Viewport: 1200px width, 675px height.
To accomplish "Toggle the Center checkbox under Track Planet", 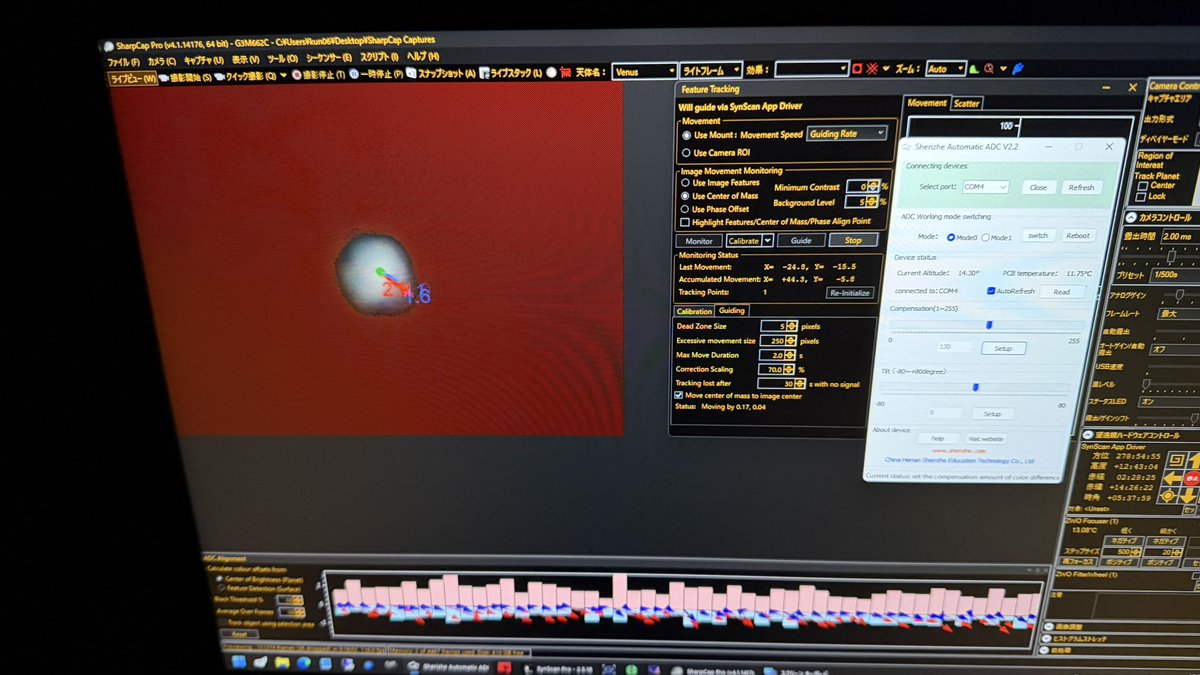I will click(x=1144, y=185).
